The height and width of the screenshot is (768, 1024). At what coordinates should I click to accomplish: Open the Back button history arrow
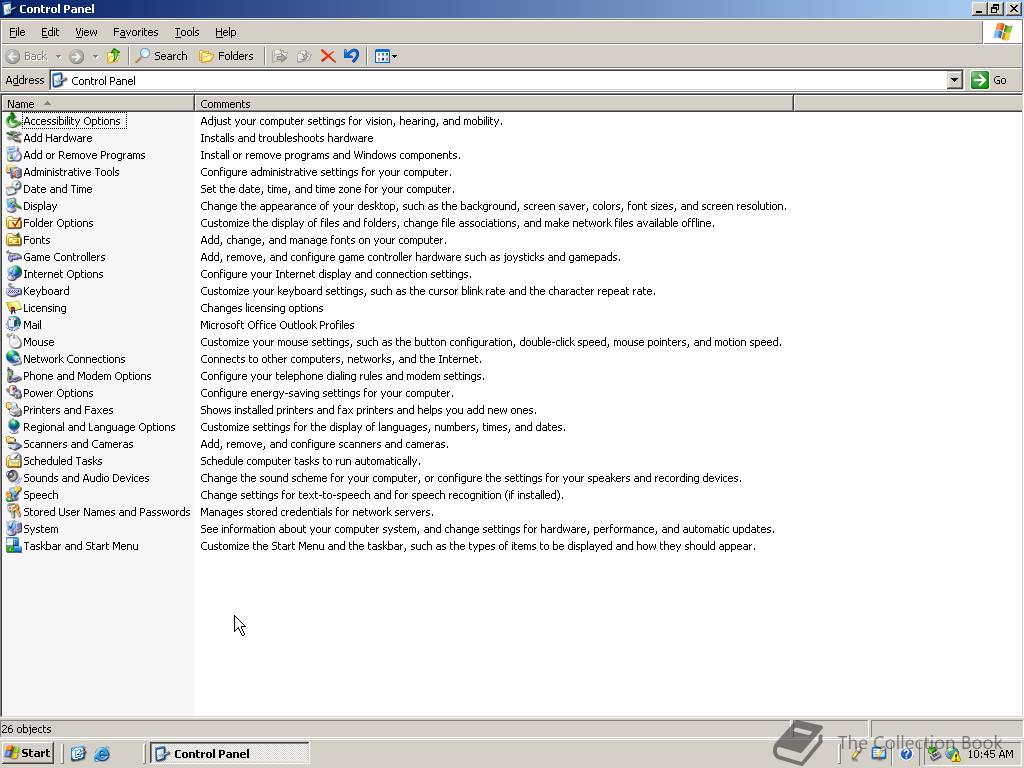click(58, 56)
